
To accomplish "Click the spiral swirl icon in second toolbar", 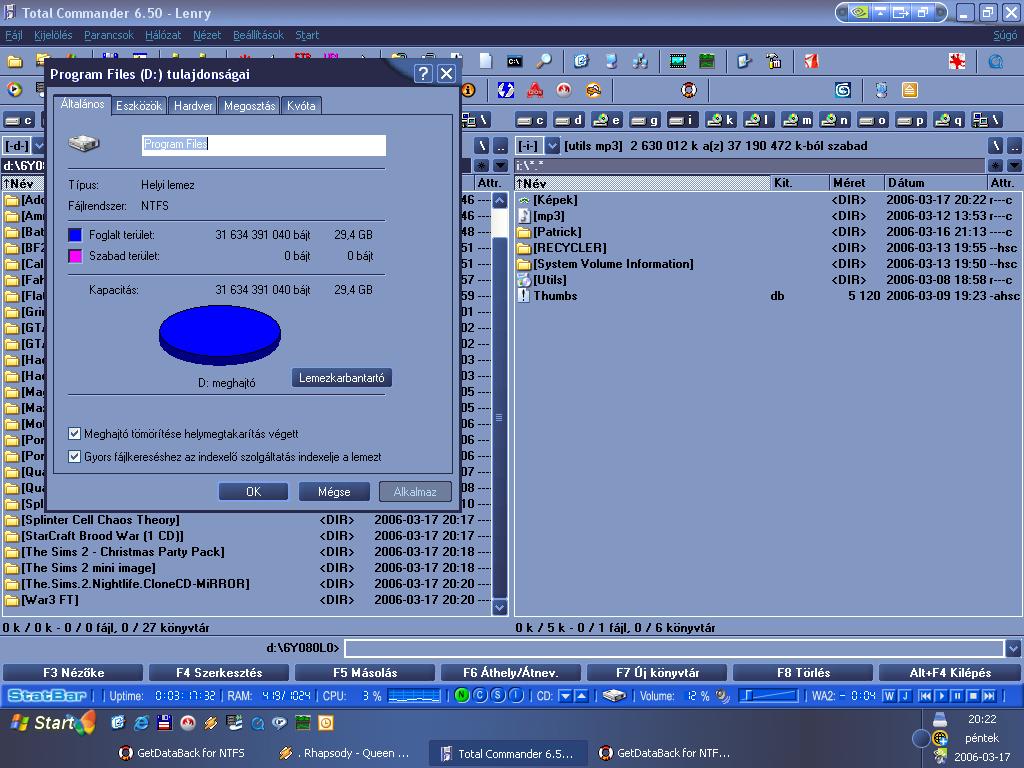I will point(843,90).
